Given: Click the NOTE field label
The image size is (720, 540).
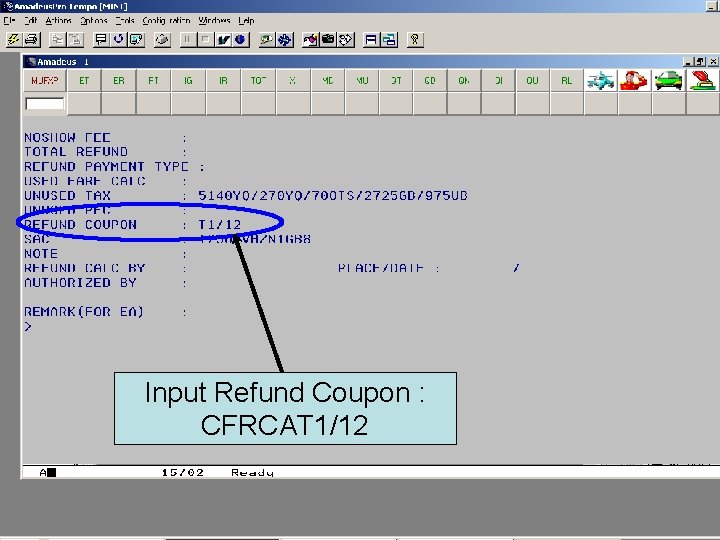Looking at the screenshot, I should tap(41, 253).
